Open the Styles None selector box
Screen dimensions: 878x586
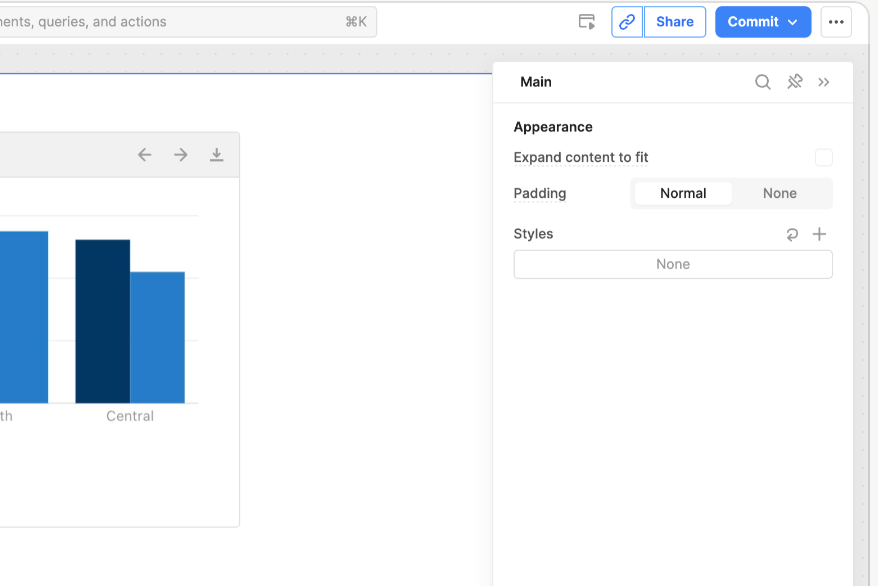(673, 265)
